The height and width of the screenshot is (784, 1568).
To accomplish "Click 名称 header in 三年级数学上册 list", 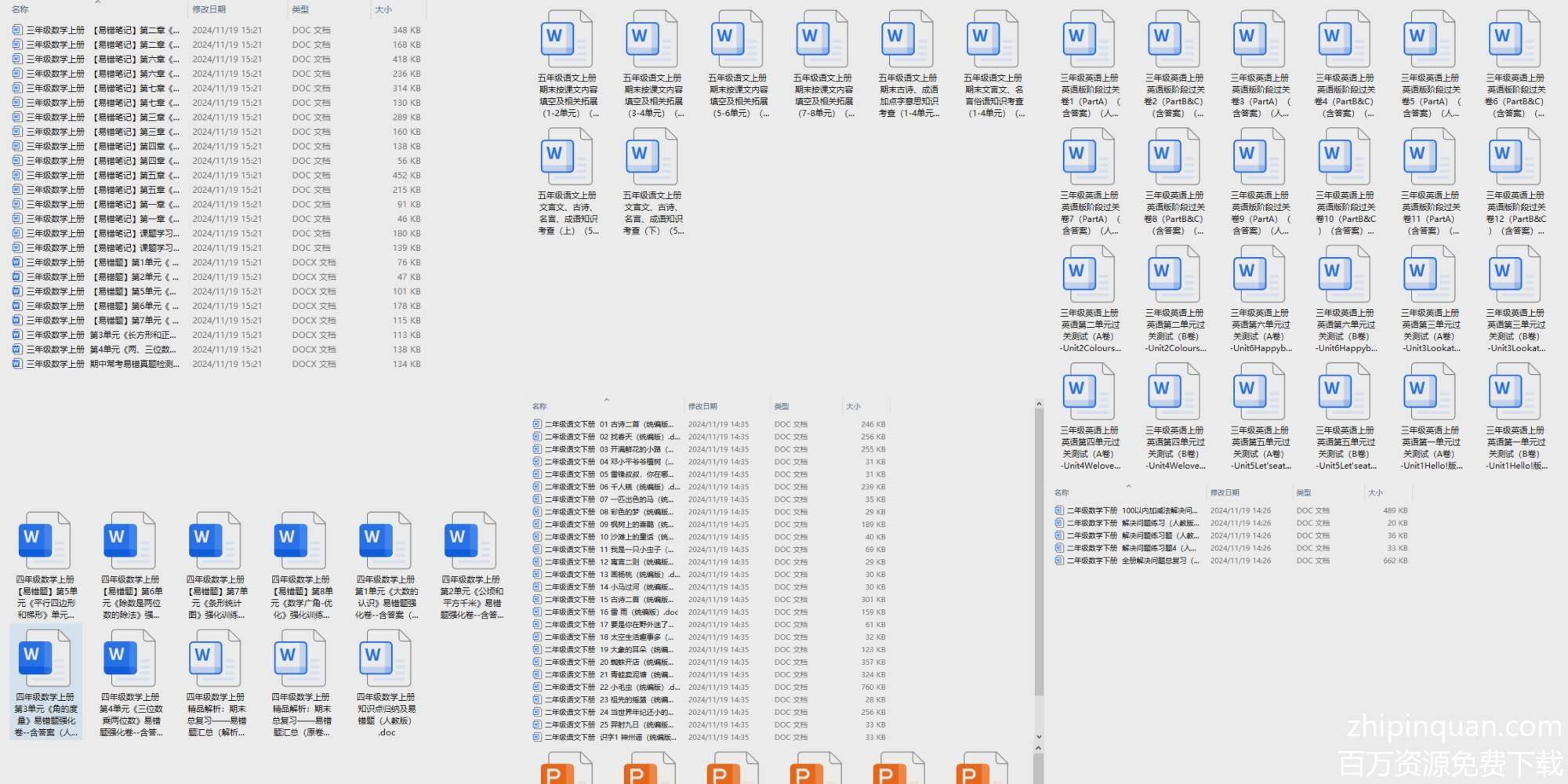I will click(x=20, y=9).
